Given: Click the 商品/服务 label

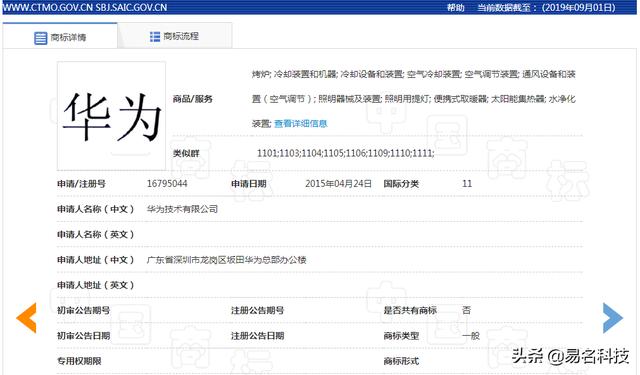Looking at the screenshot, I should coord(193,99).
